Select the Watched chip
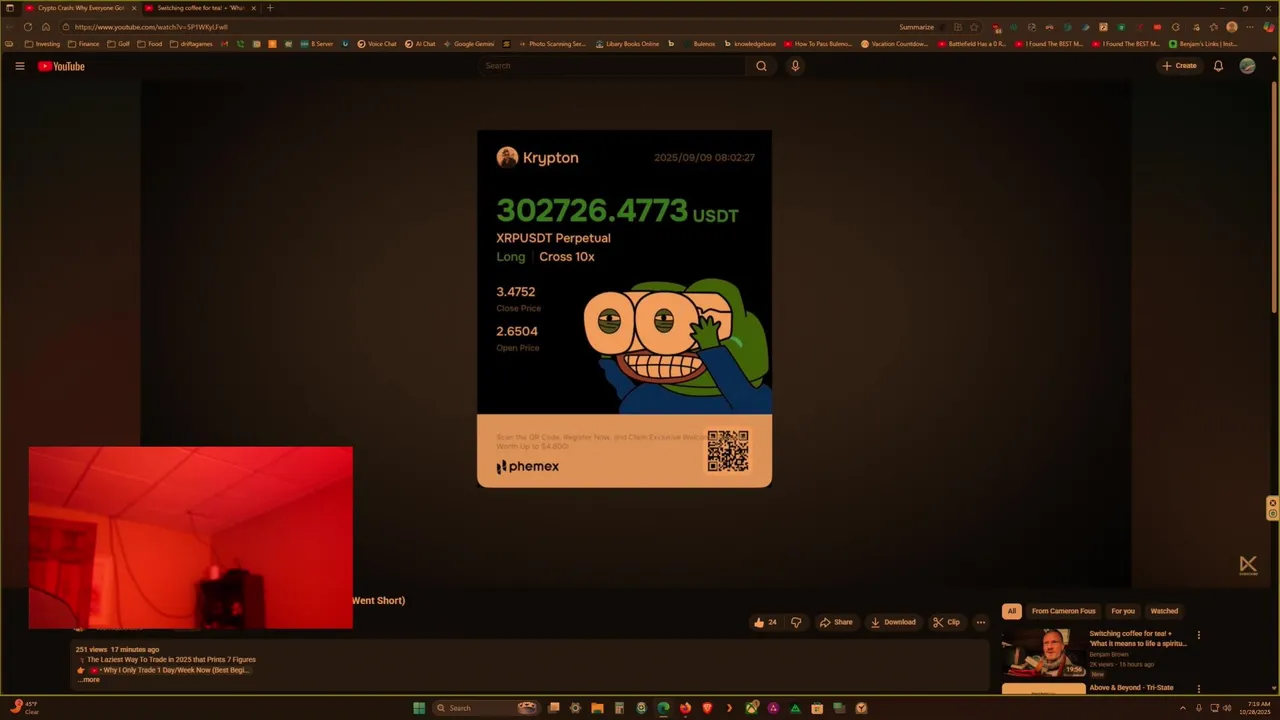The image size is (1280, 720). coord(1164,611)
